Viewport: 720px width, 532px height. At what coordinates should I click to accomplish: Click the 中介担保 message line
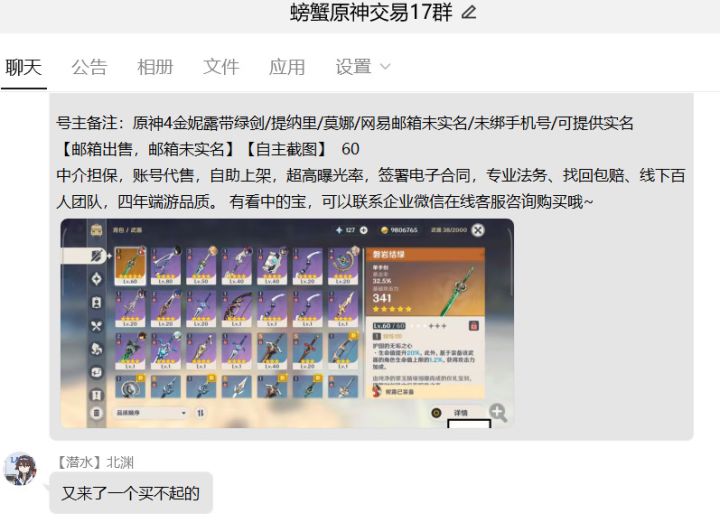[371, 175]
